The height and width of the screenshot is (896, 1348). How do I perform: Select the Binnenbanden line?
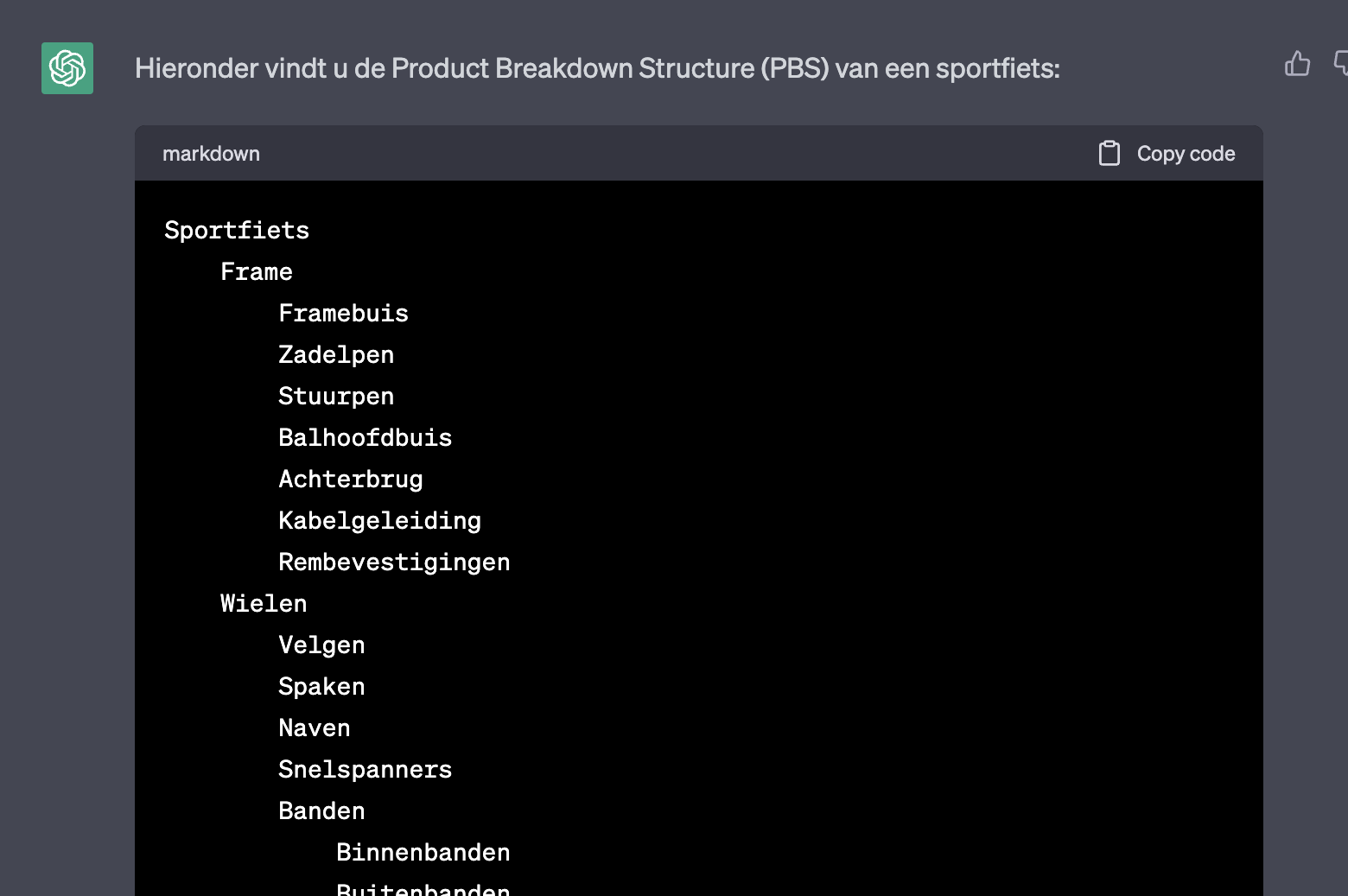[423, 852]
